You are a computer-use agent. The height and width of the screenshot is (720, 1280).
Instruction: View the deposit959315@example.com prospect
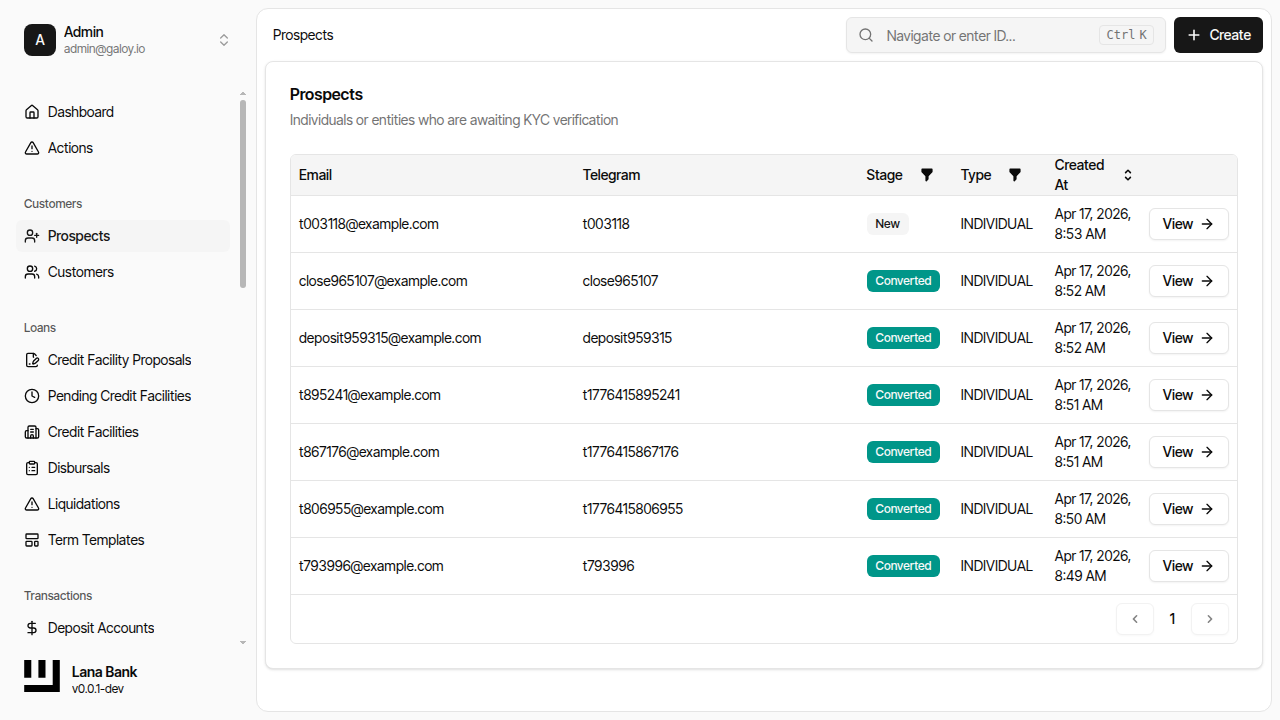point(1188,338)
